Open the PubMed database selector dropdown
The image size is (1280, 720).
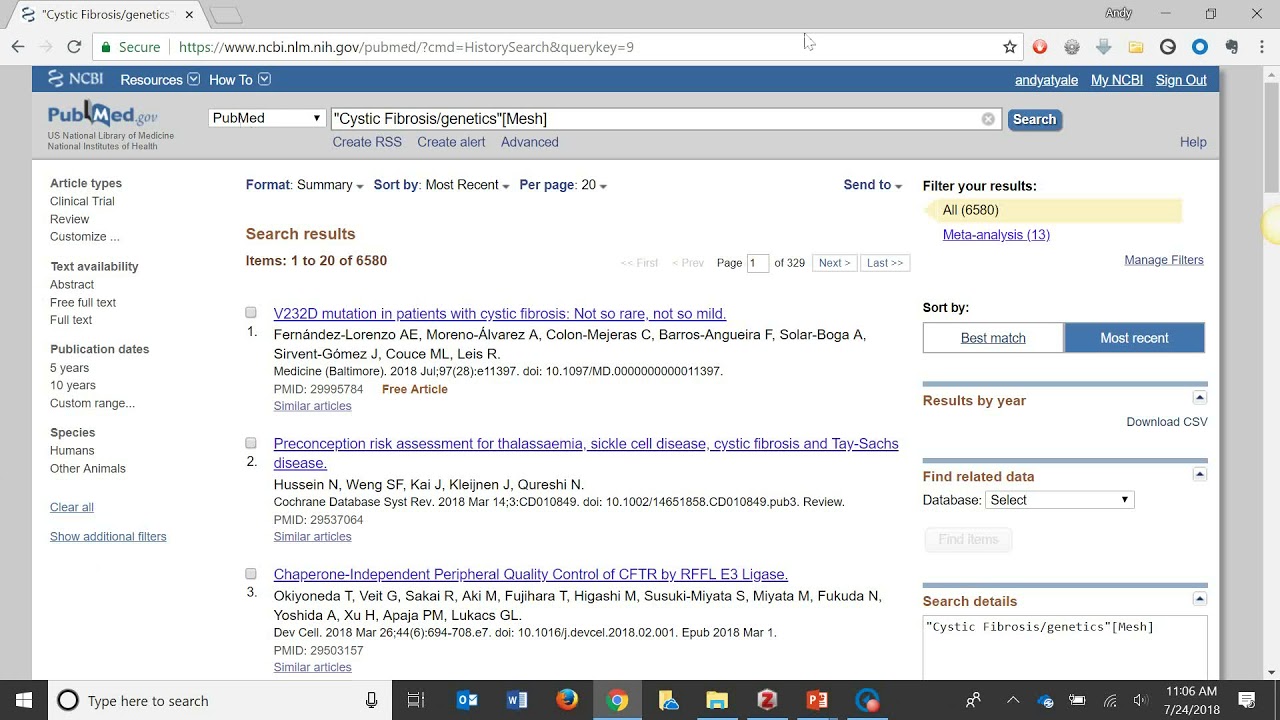click(267, 118)
